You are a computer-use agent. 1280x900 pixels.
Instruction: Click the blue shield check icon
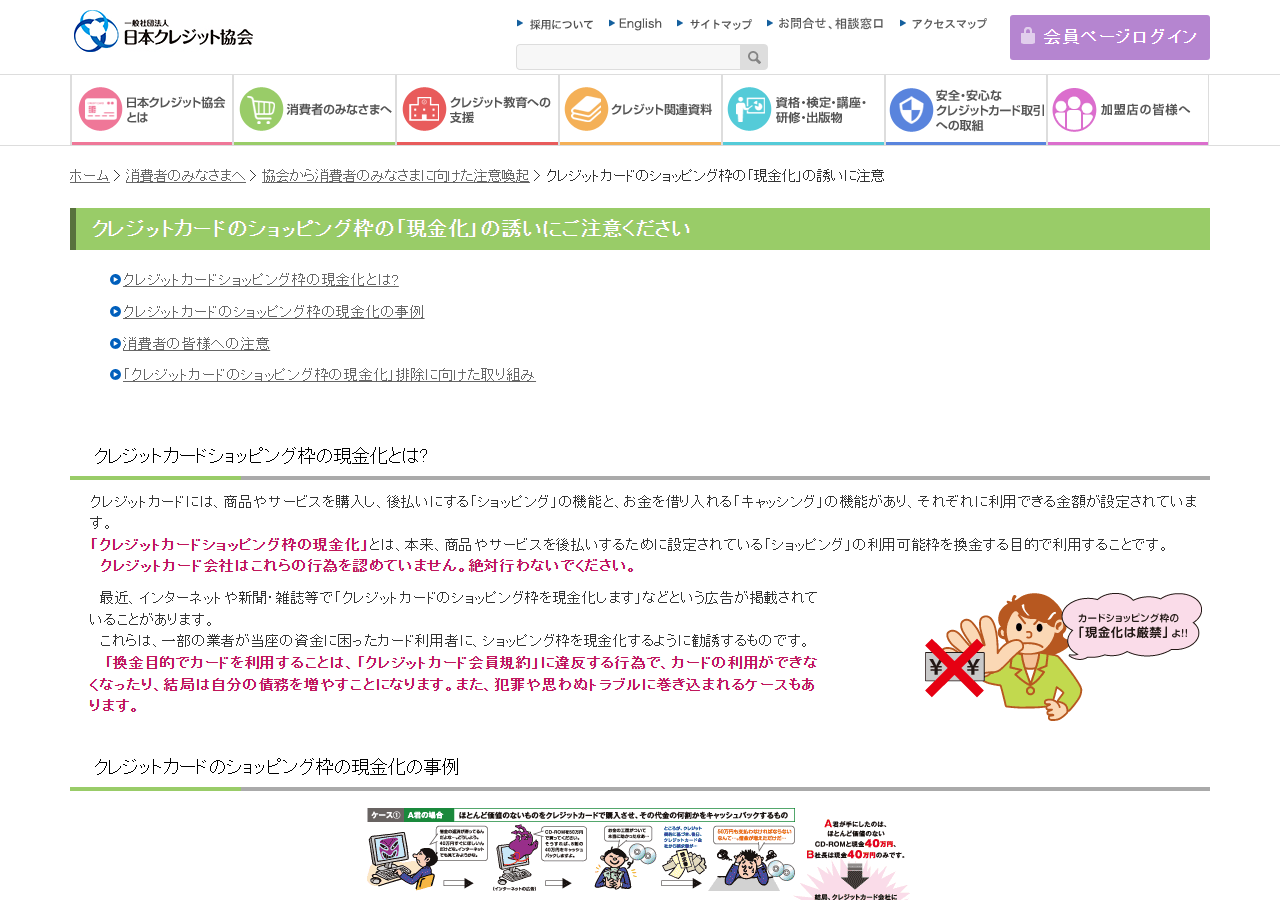click(x=911, y=109)
